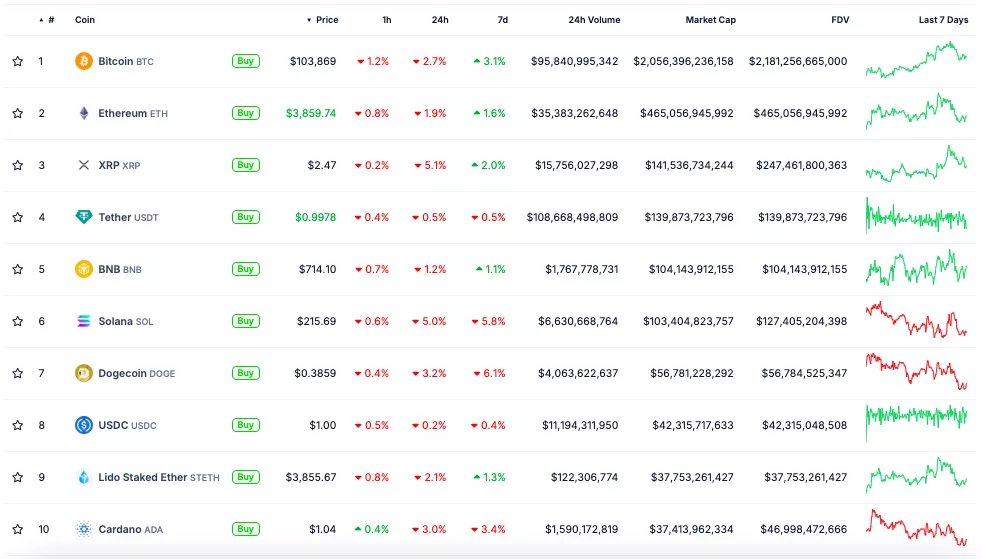Sort by the 24h Volume header
Image resolution: width=982 pixels, height=559 pixels.
(x=594, y=20)
